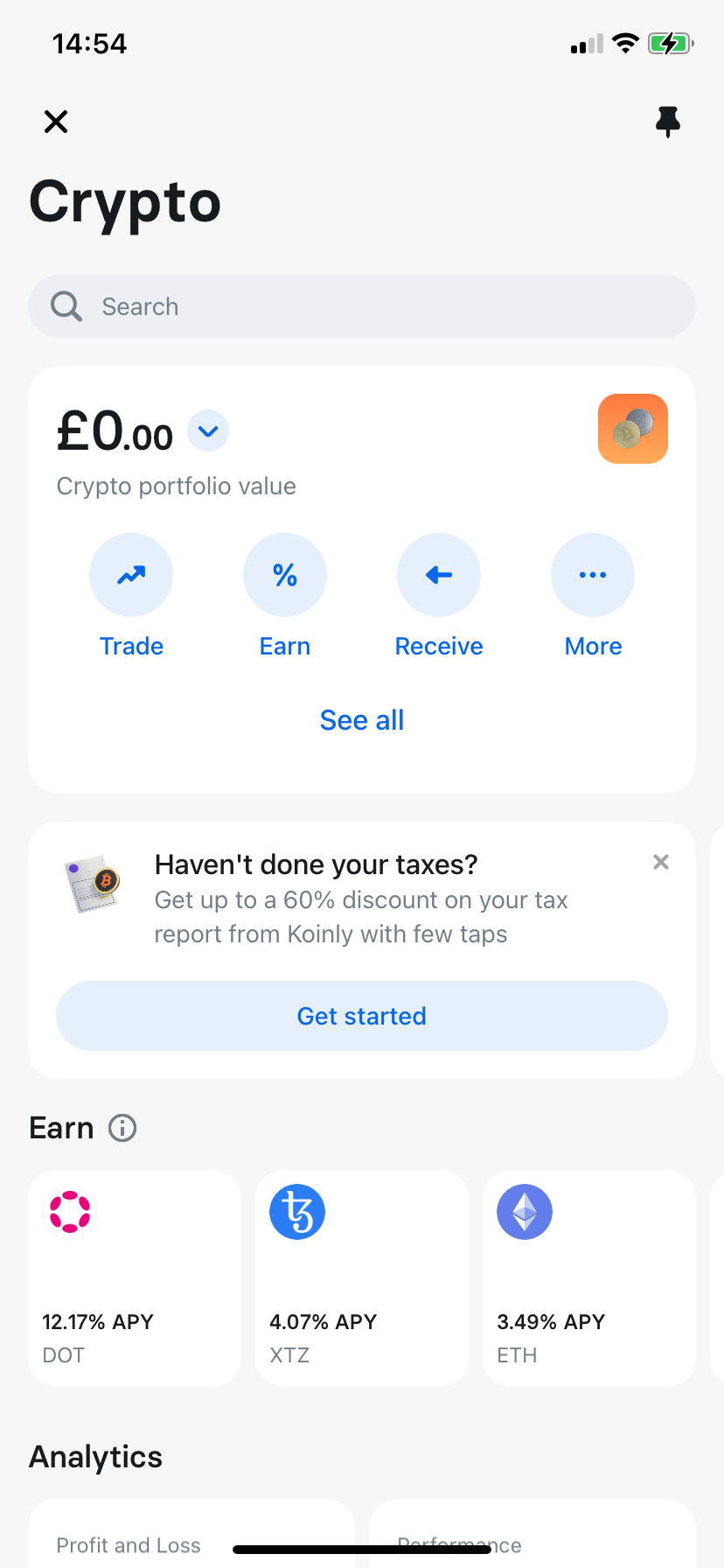Open the More options icon
Screen dimensions: 724x1568
click(593, 575)
